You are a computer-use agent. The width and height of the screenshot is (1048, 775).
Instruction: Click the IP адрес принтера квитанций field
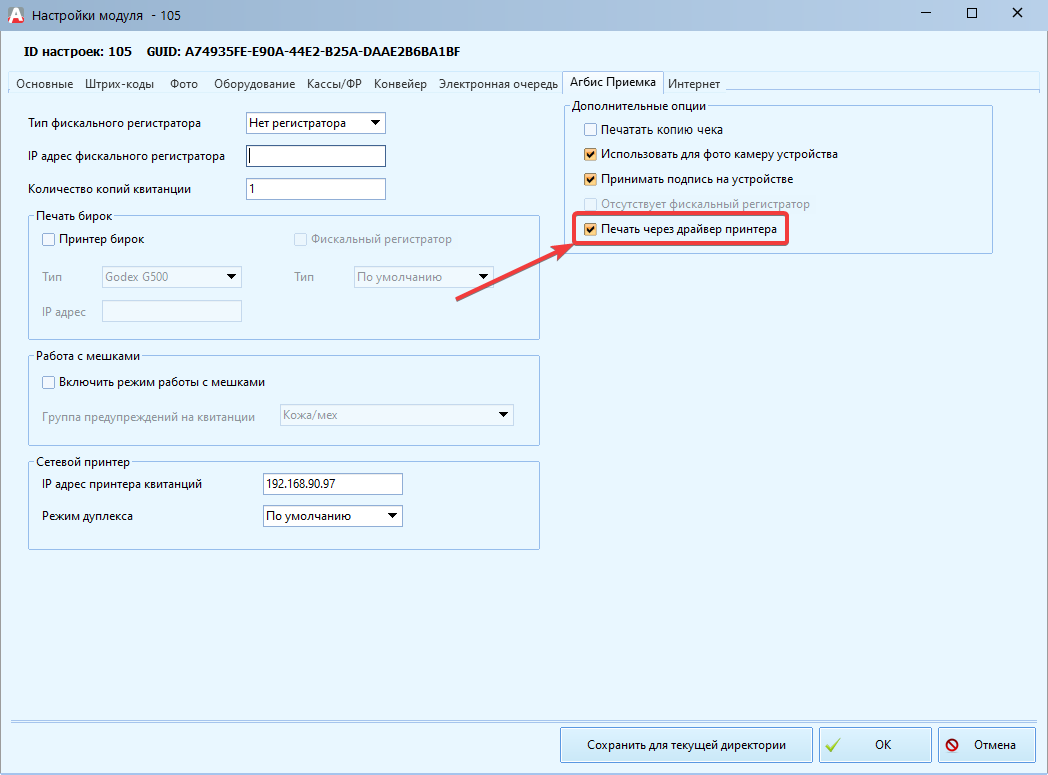point(333,484)
